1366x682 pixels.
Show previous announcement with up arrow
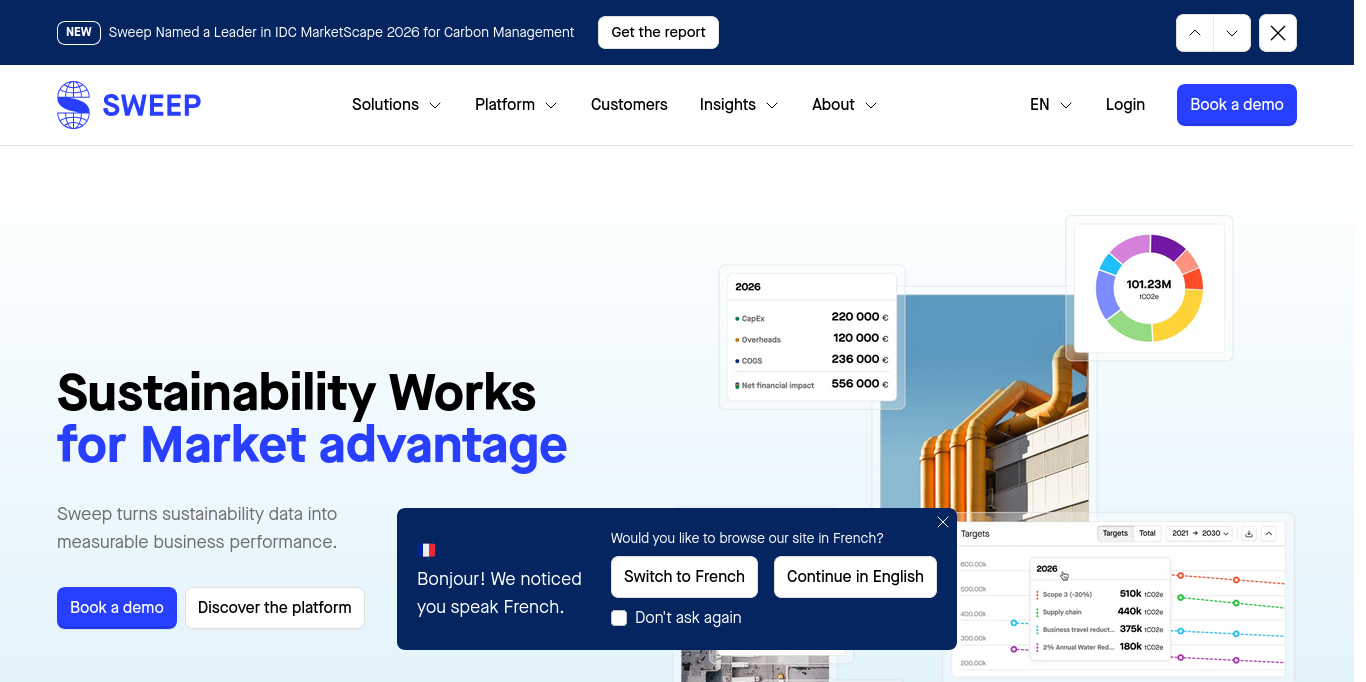point(1195,33)
